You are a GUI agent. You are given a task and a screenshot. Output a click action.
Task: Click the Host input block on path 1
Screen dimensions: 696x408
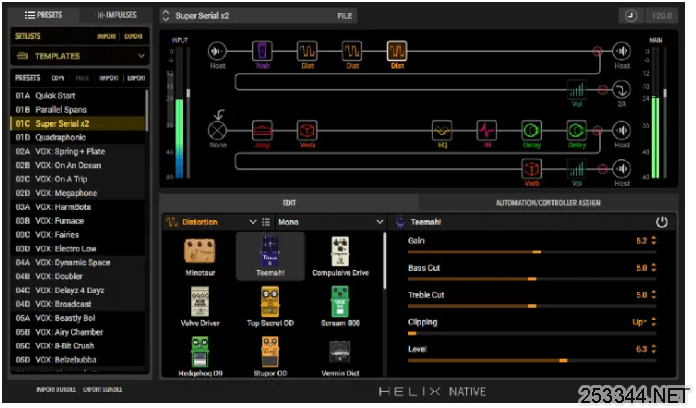click(x=217, y=51)
